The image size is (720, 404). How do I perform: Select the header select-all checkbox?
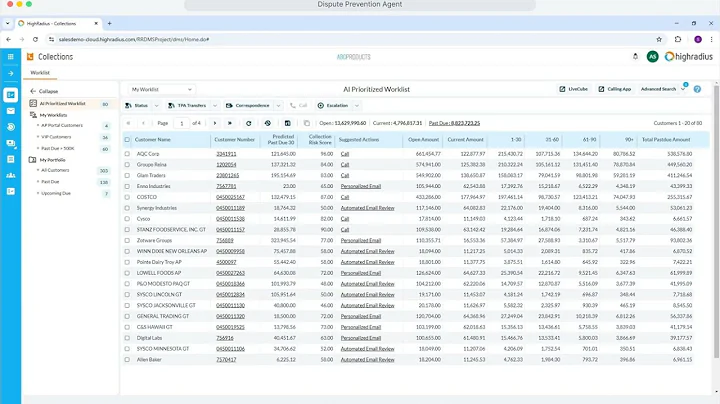[x=127, y=140]
